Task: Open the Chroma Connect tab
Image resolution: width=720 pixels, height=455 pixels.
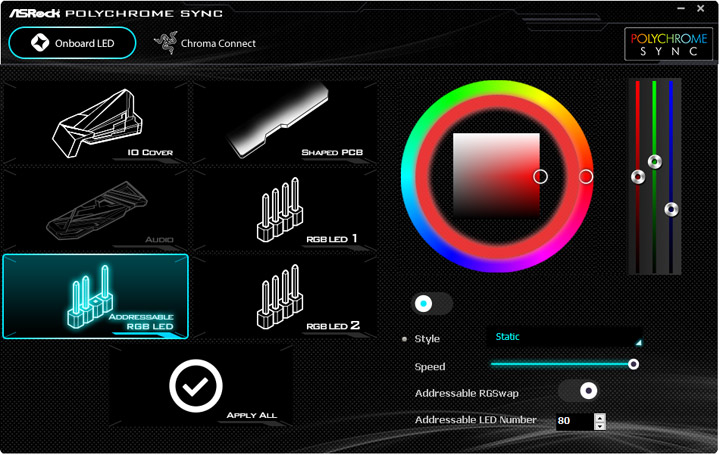Action: click(x=205, y=43)
